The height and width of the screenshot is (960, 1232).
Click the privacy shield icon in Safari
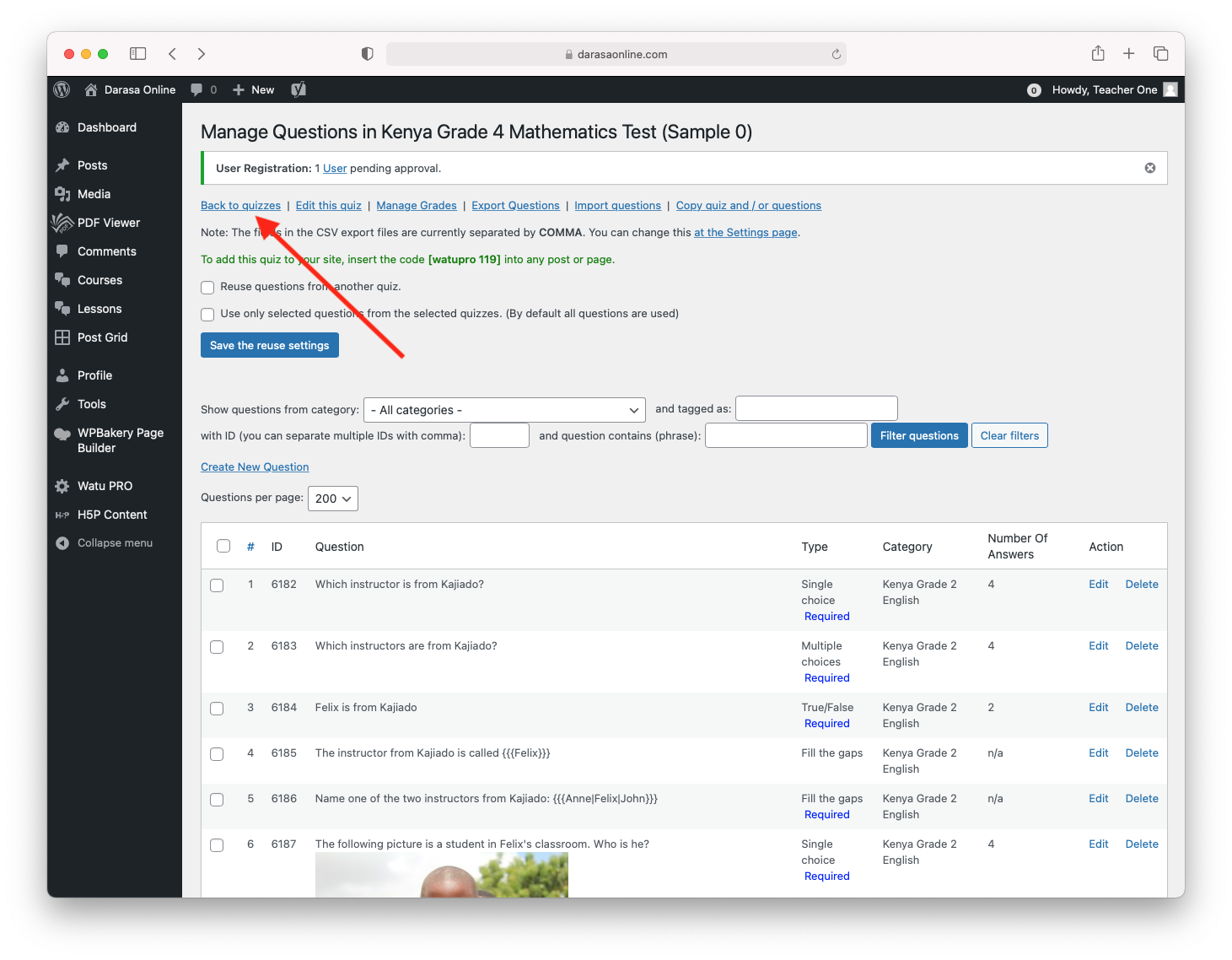(x=367, y=54)
